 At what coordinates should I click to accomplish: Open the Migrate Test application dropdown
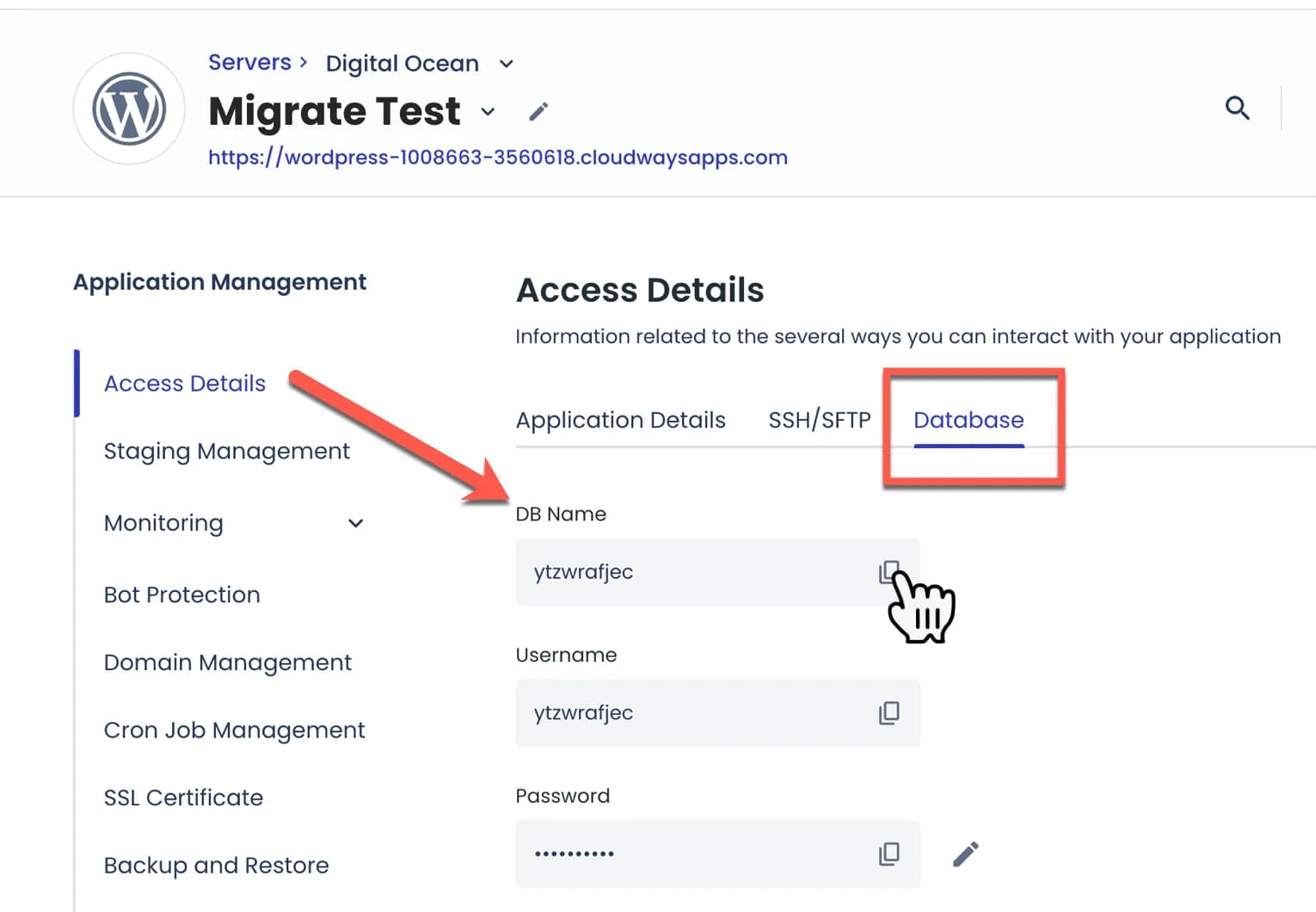point(487,113)
